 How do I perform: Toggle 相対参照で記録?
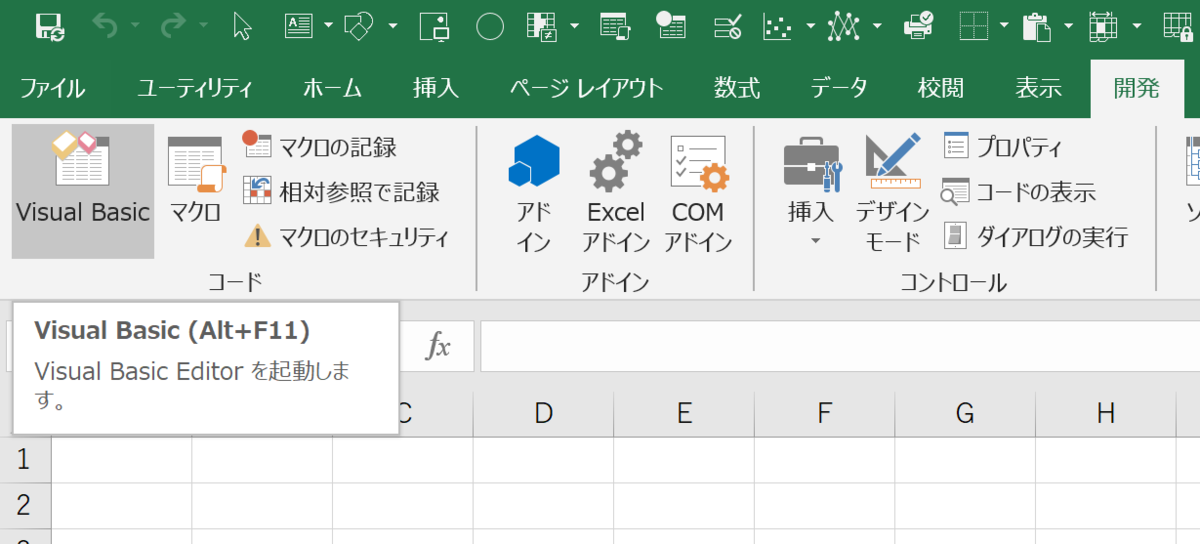coord(342,191)
